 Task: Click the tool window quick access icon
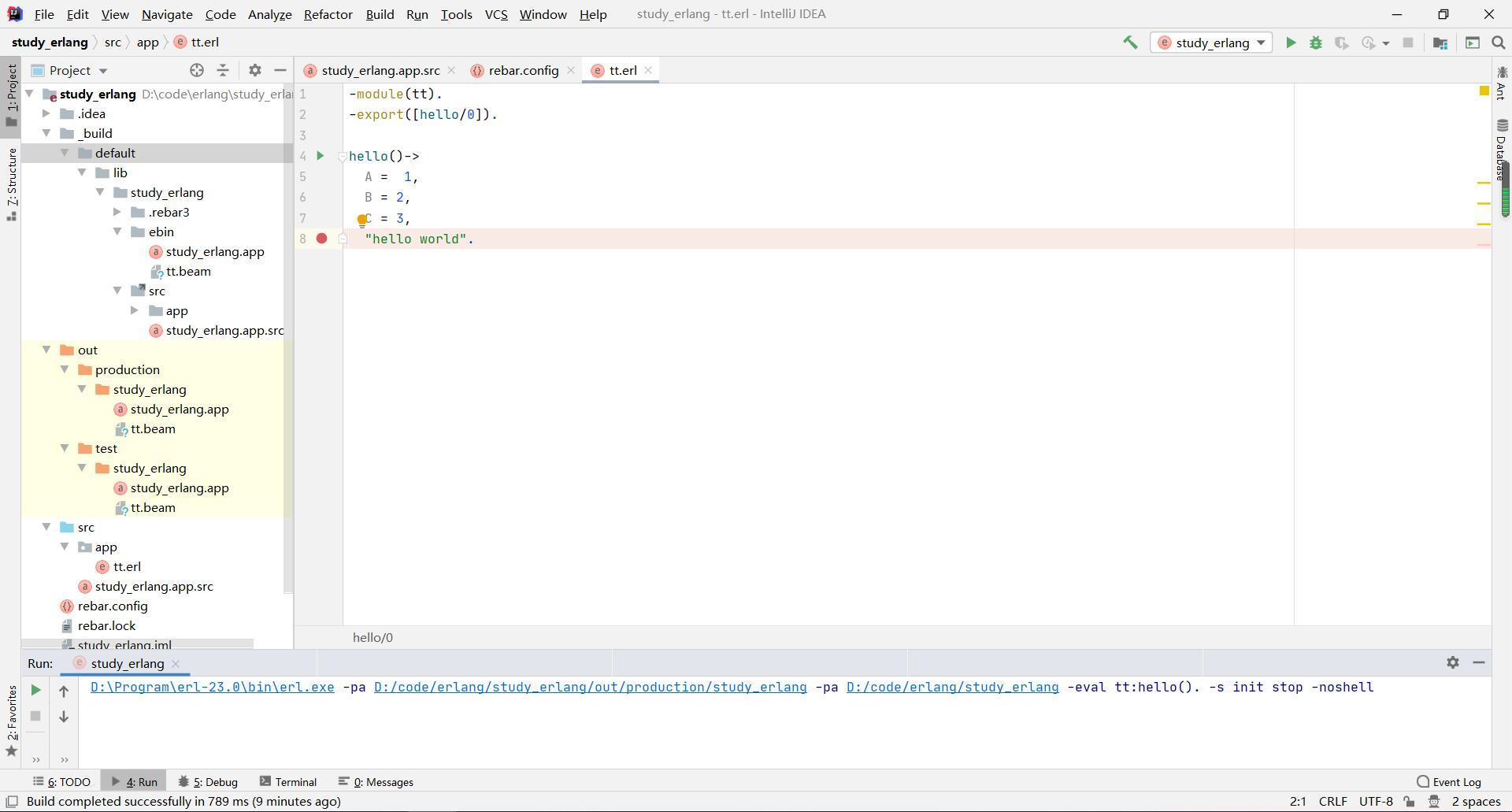(x=12, y=802)
